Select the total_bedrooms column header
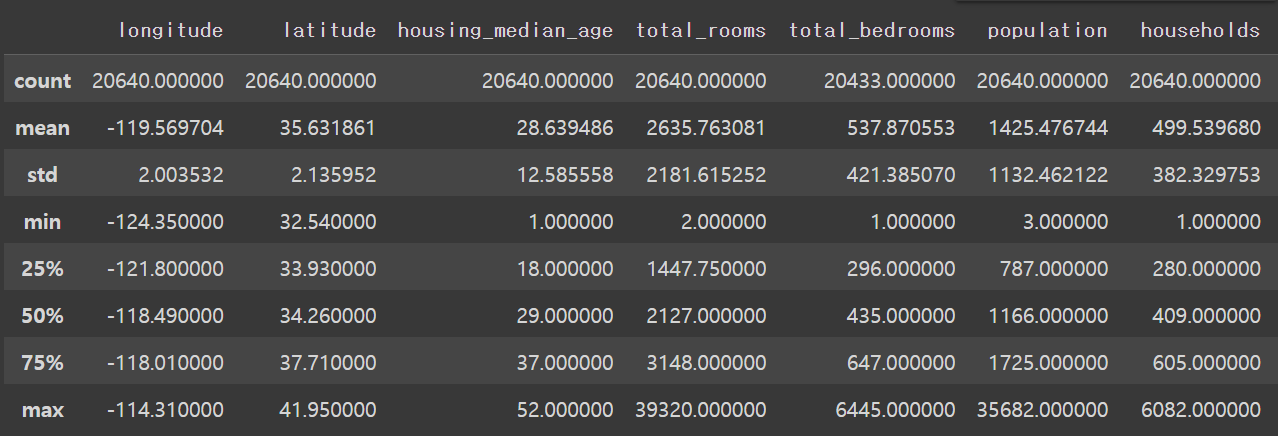The width and height of the screenshot is (1278, 436). tap(872, 31)
